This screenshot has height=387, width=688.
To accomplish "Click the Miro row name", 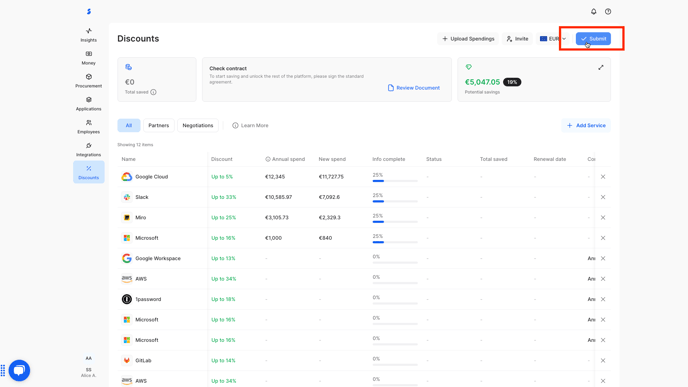I will tap(140, 218).
